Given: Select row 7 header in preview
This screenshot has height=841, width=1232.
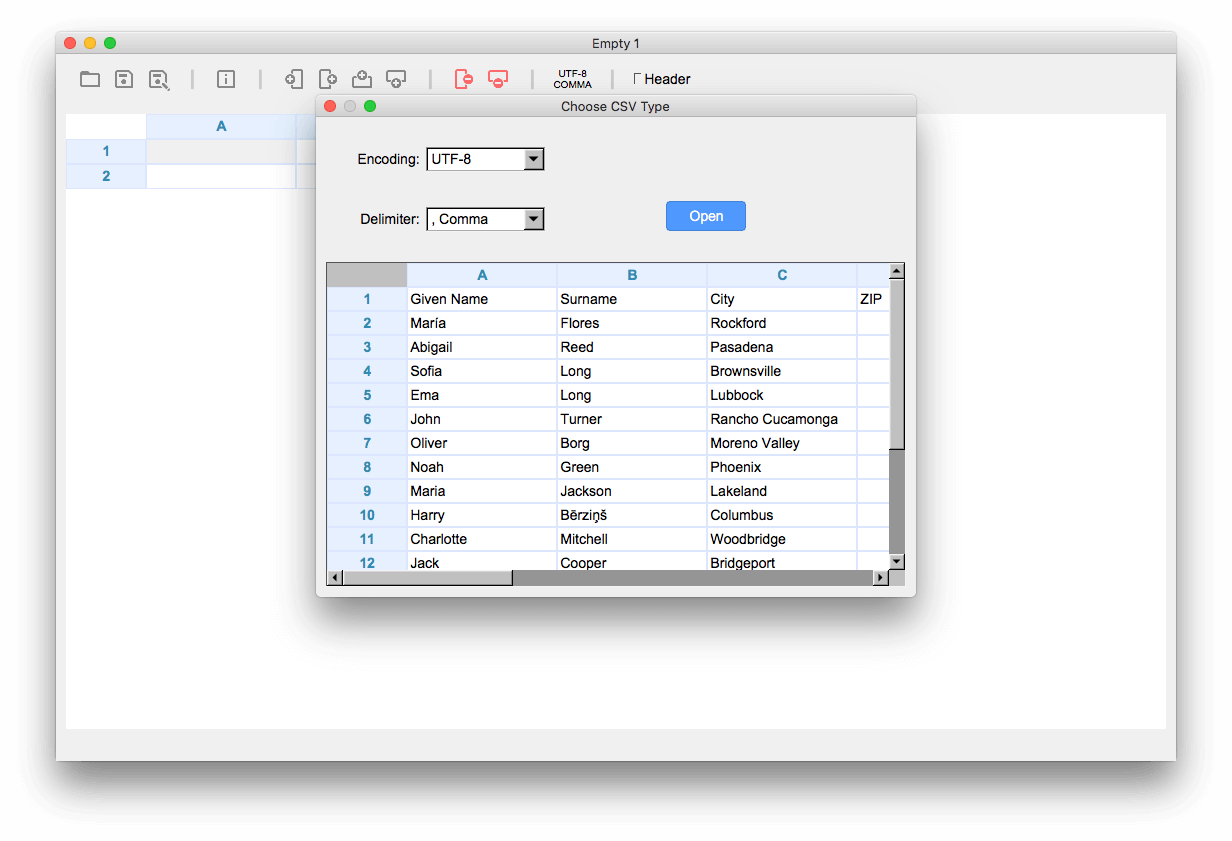Looking at the screenshot, I should (x=367, y=443).
